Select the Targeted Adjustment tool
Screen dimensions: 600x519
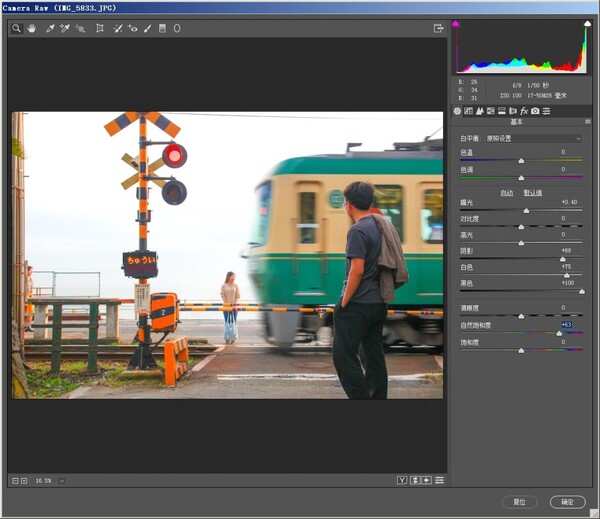point(80,28)
